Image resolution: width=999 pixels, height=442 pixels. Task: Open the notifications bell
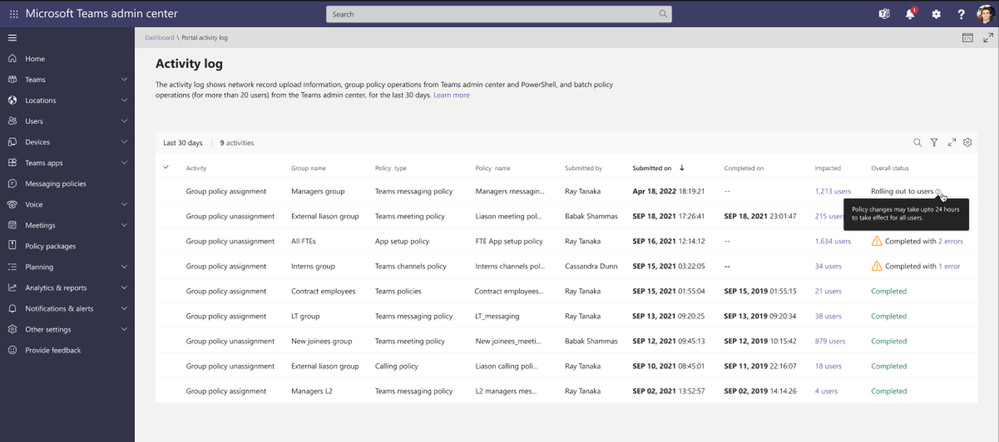coord(910,14)
